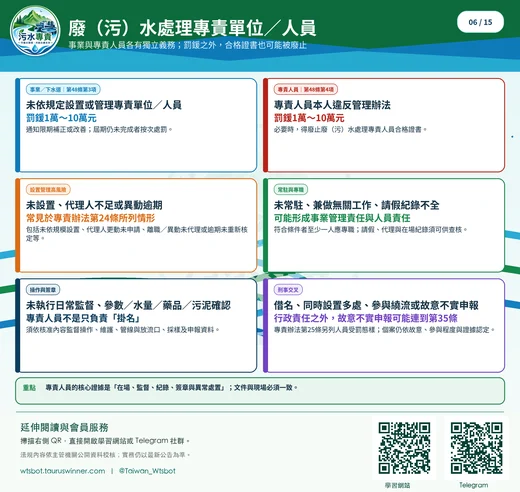Click the 刑事交叉 purple tag

(288, 290)
